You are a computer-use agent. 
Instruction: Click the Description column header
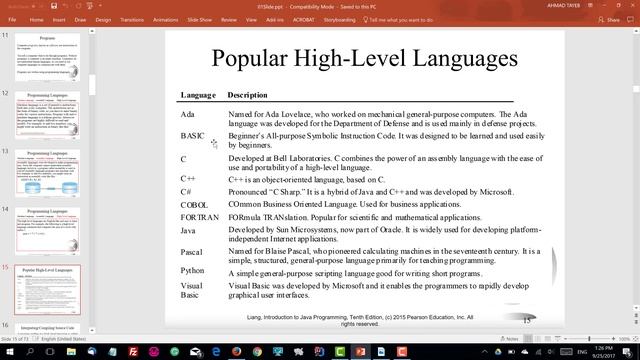tap(247, 95)
